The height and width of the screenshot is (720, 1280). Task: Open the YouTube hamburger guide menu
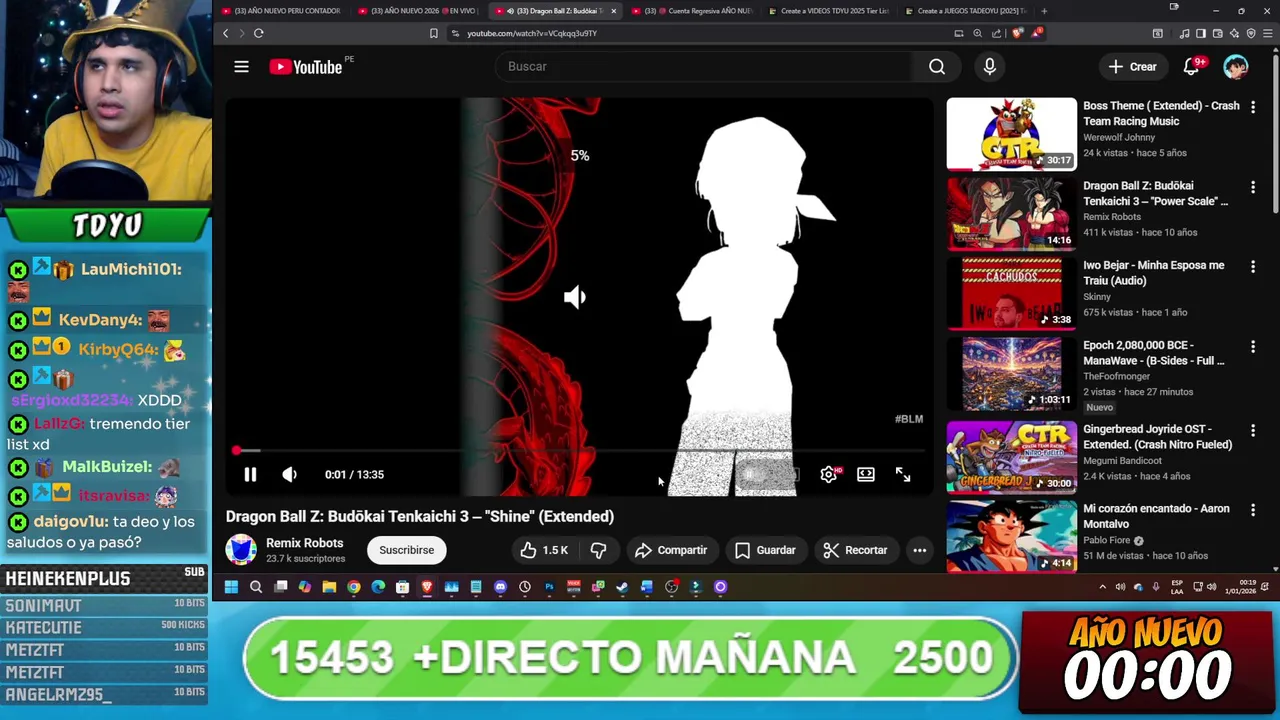click(241, 67)
